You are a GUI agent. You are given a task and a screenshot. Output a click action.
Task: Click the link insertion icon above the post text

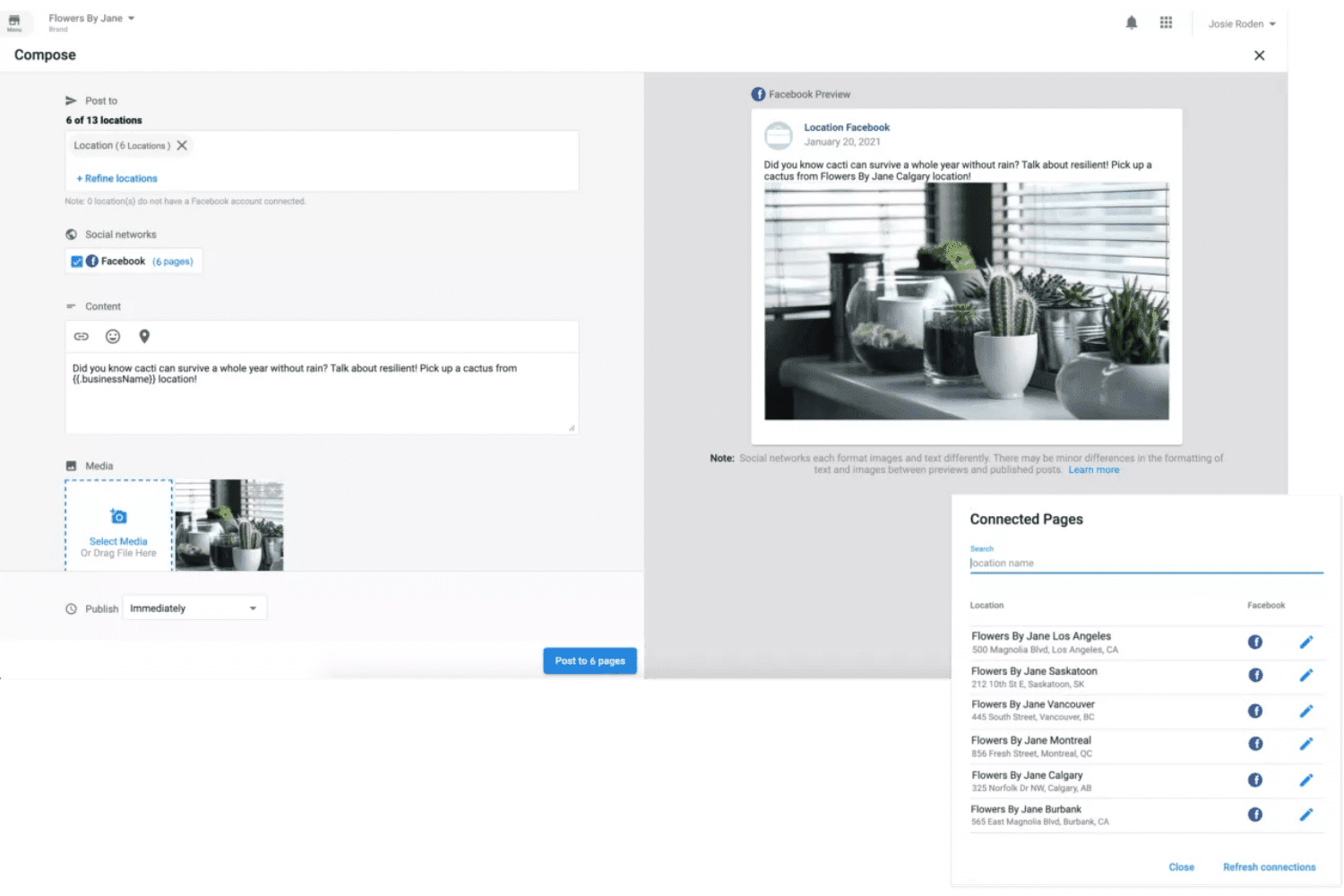click(82, 336)
